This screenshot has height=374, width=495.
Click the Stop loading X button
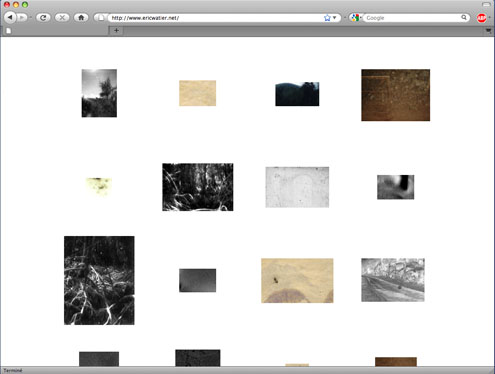[62, 17]
